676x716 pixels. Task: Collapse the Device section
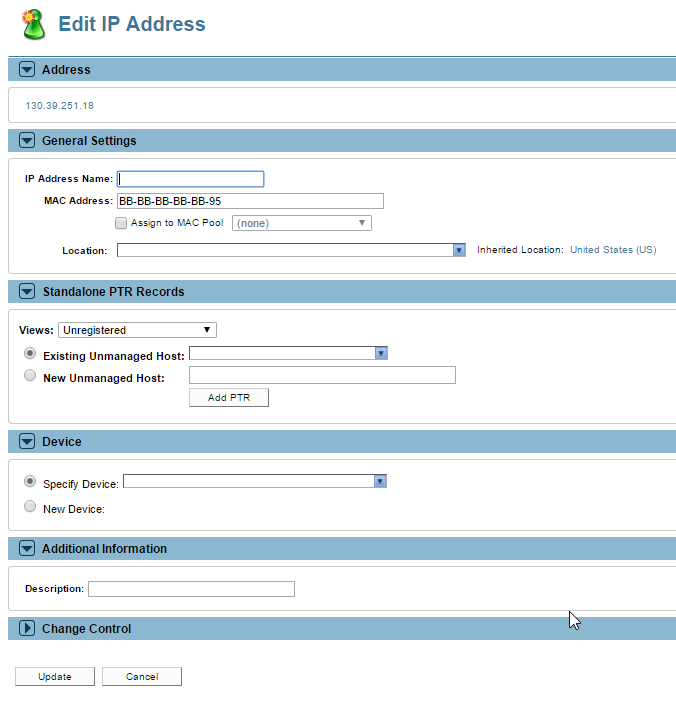[x=27, y=442]
